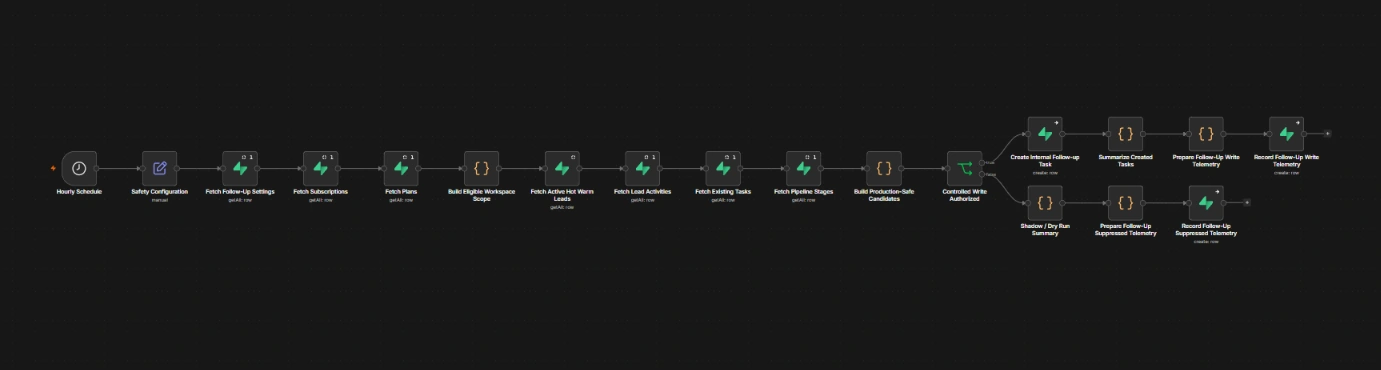Click the 'Prepare Follow-Up Suppressed Telemetry' label
Screen dimensions: 1381x370
1125,229
